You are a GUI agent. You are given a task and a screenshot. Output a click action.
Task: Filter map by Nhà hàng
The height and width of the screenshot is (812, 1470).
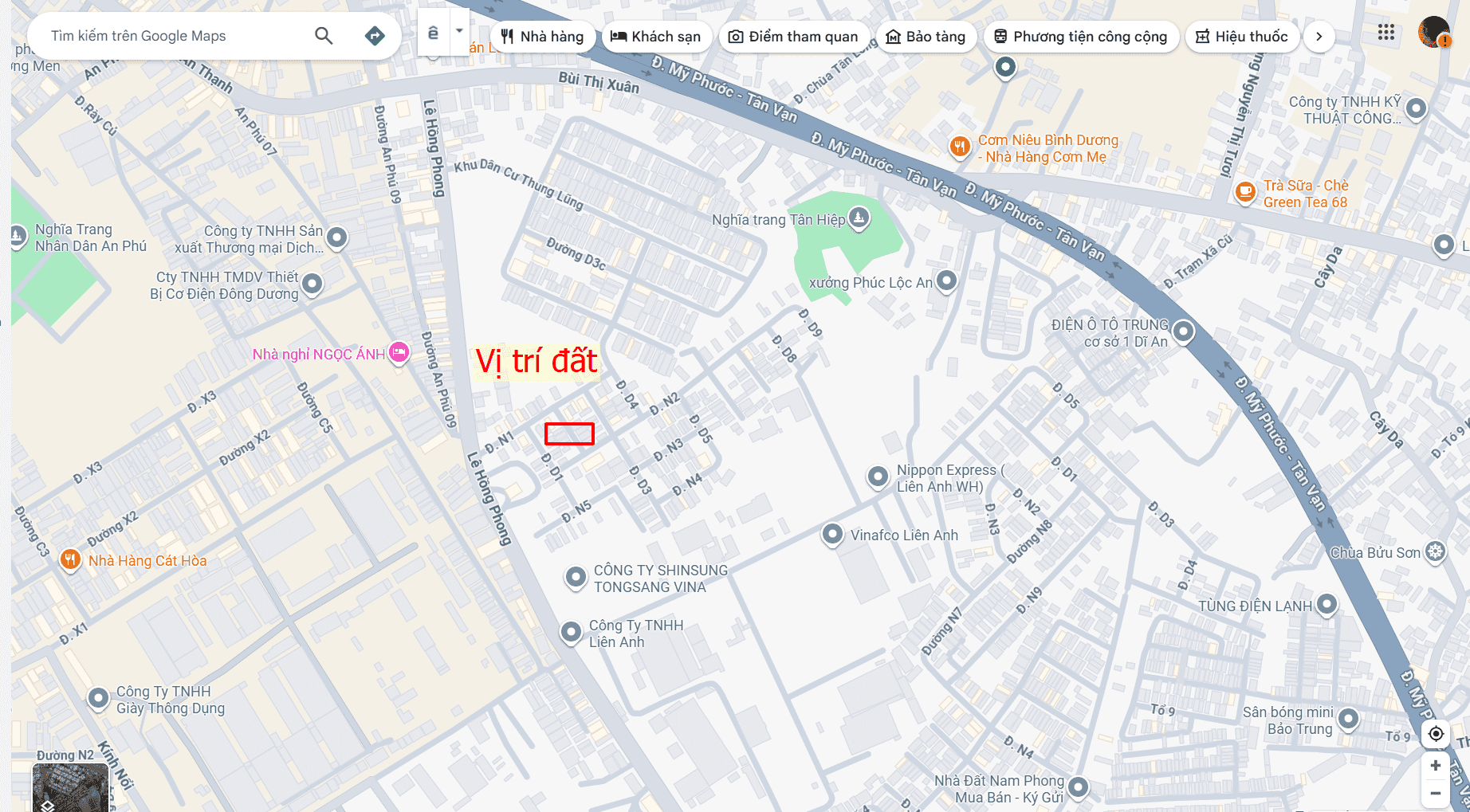(542, 37)
